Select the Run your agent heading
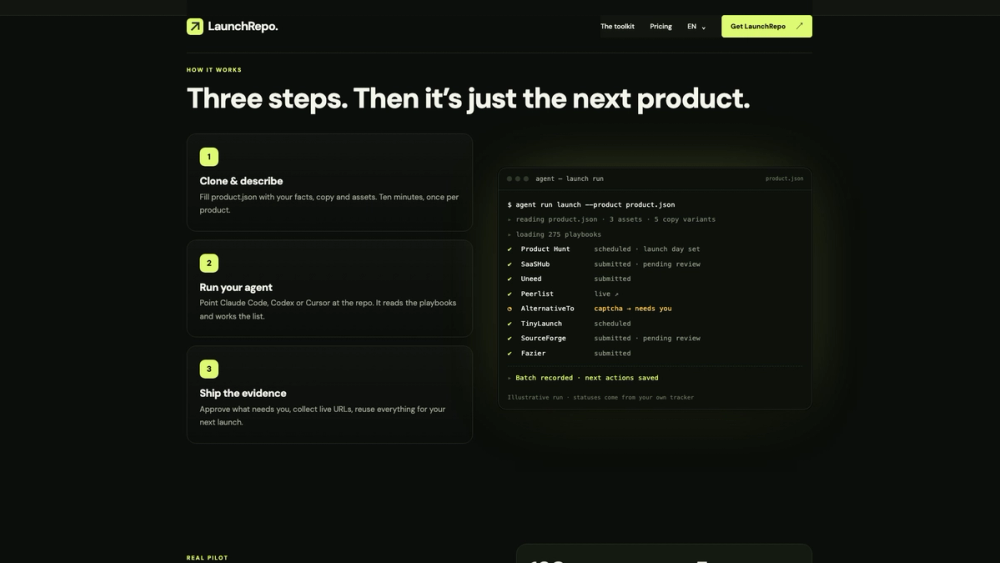Image resolution: width=1000 pixels, height=563 pixels. [235, 287]
